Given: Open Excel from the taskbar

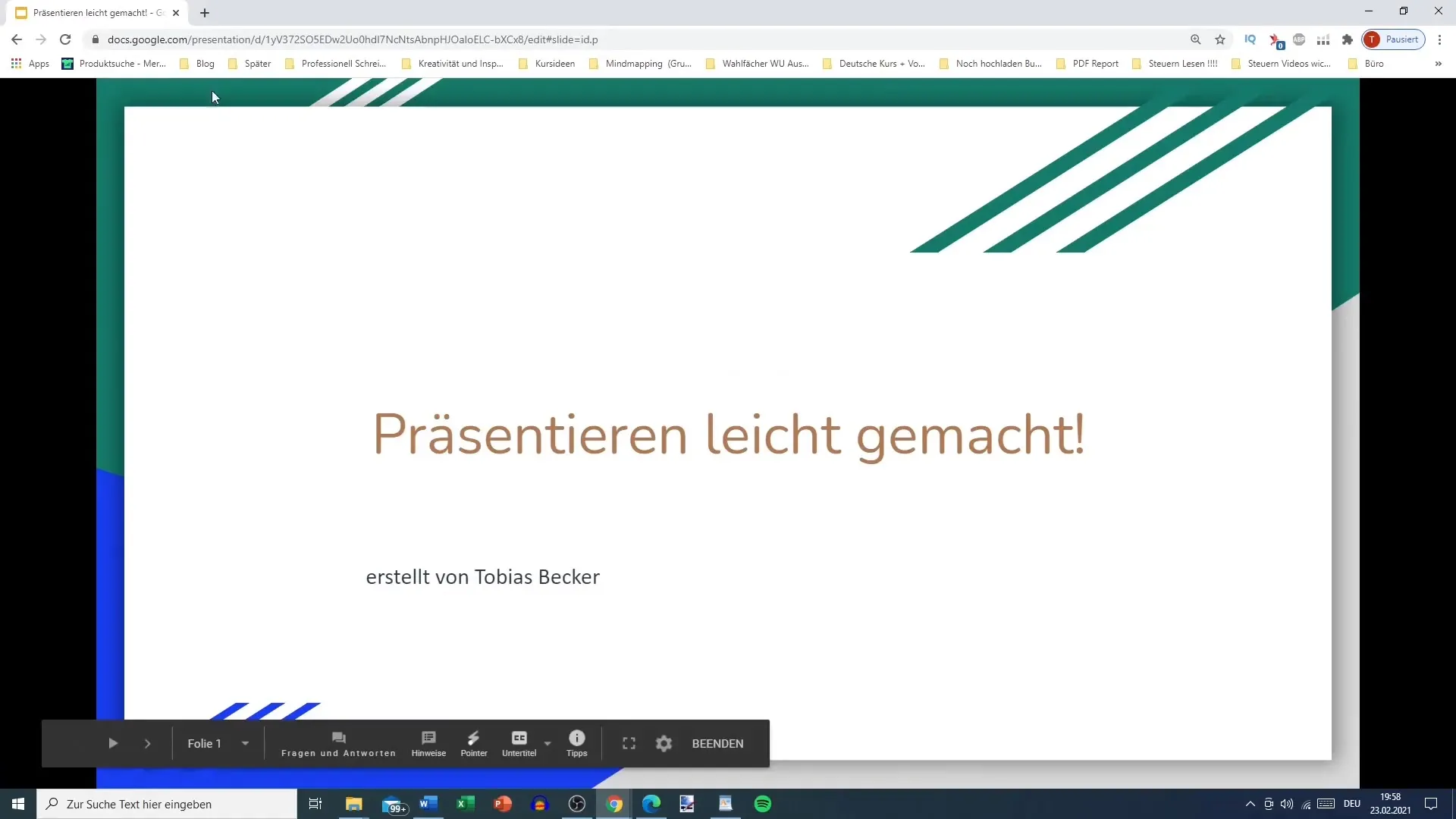Looking at the screenshot, I should (466, 804).
